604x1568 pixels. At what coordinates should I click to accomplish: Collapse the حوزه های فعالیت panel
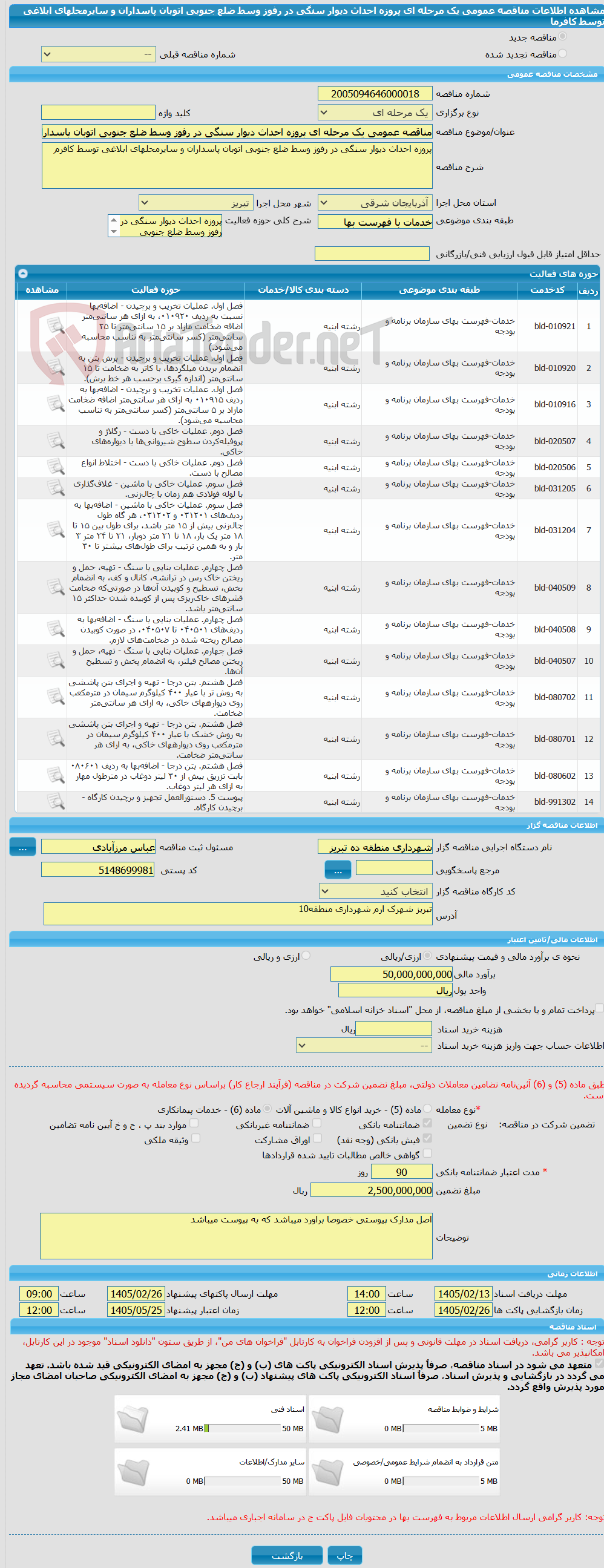pyautogui.click(x=23, y=274)
